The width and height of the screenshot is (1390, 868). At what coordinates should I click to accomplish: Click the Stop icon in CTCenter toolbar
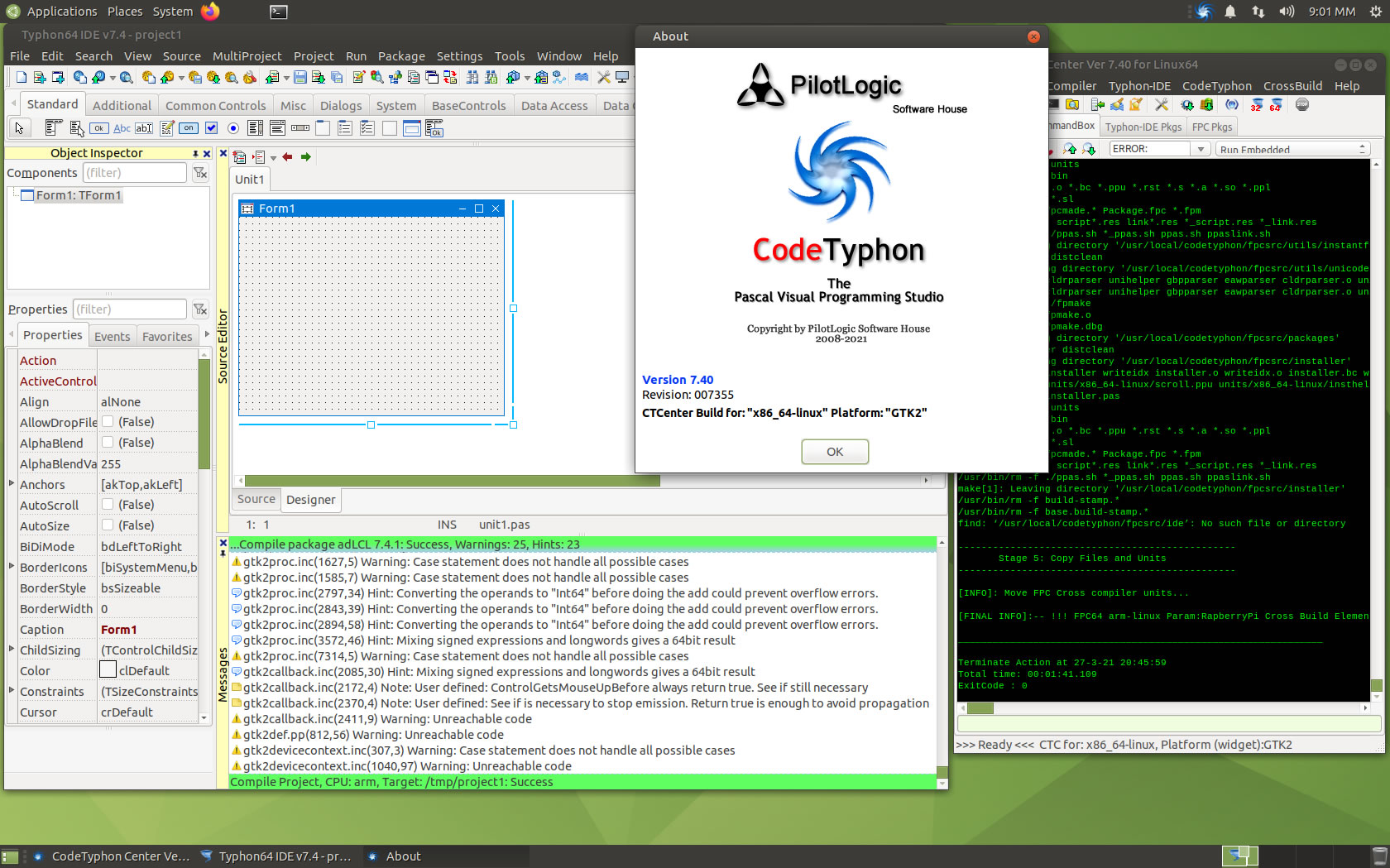(x=1301, y=105)
